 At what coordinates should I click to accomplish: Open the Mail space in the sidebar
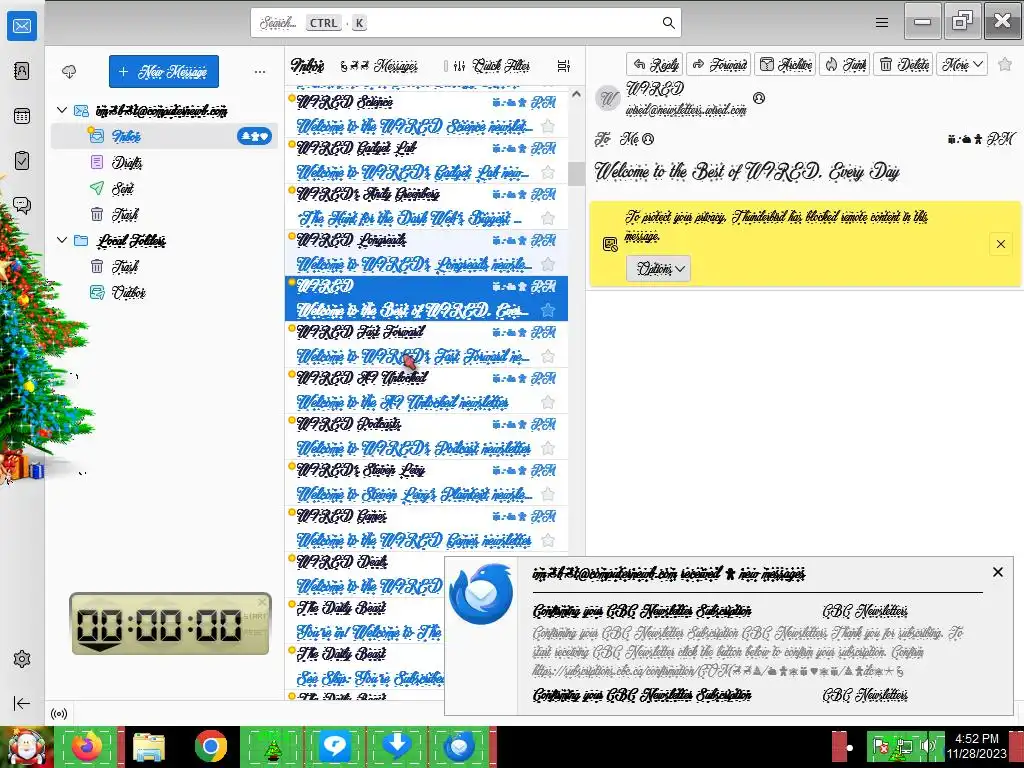22,26
